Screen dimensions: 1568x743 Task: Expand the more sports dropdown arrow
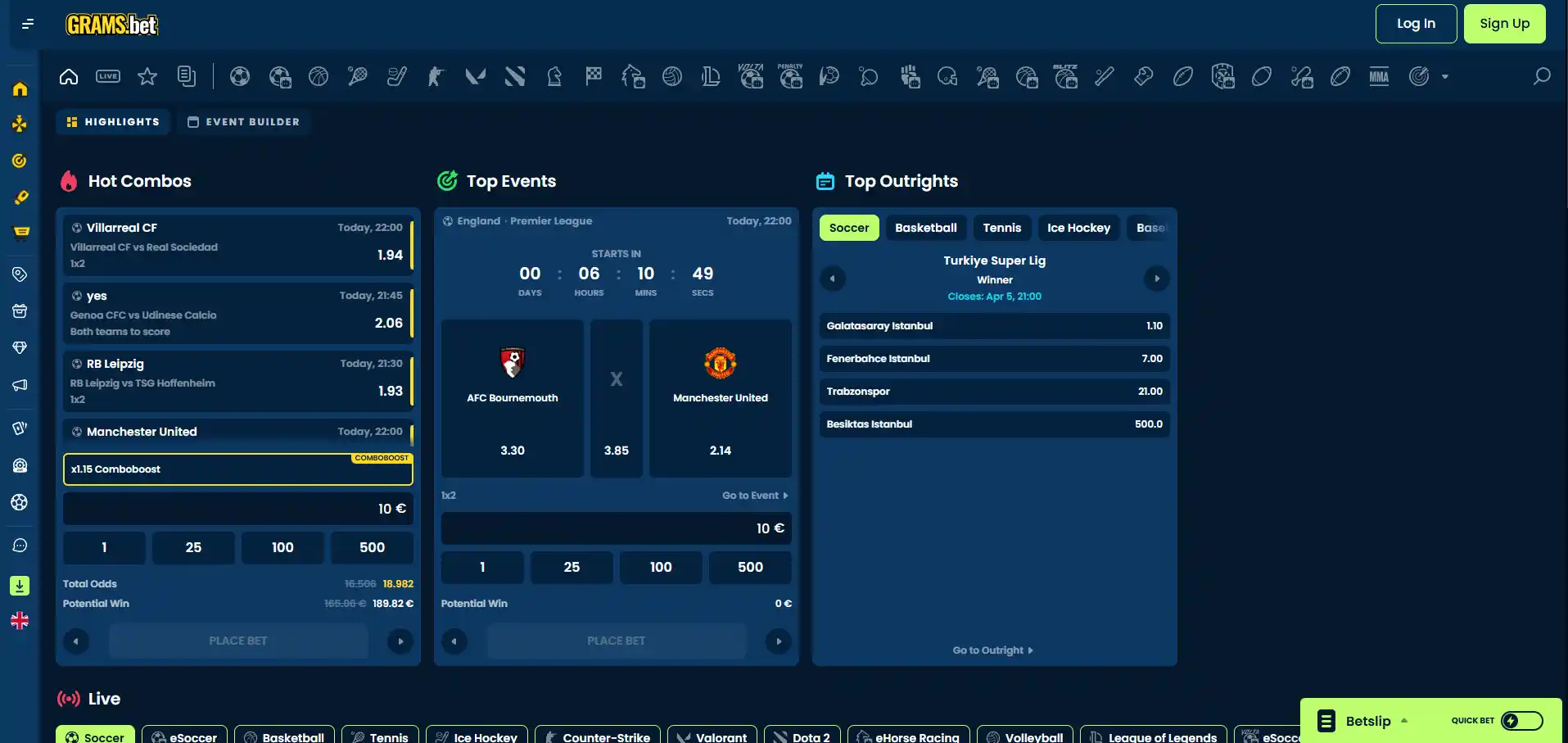click(x=1445, y=77)
